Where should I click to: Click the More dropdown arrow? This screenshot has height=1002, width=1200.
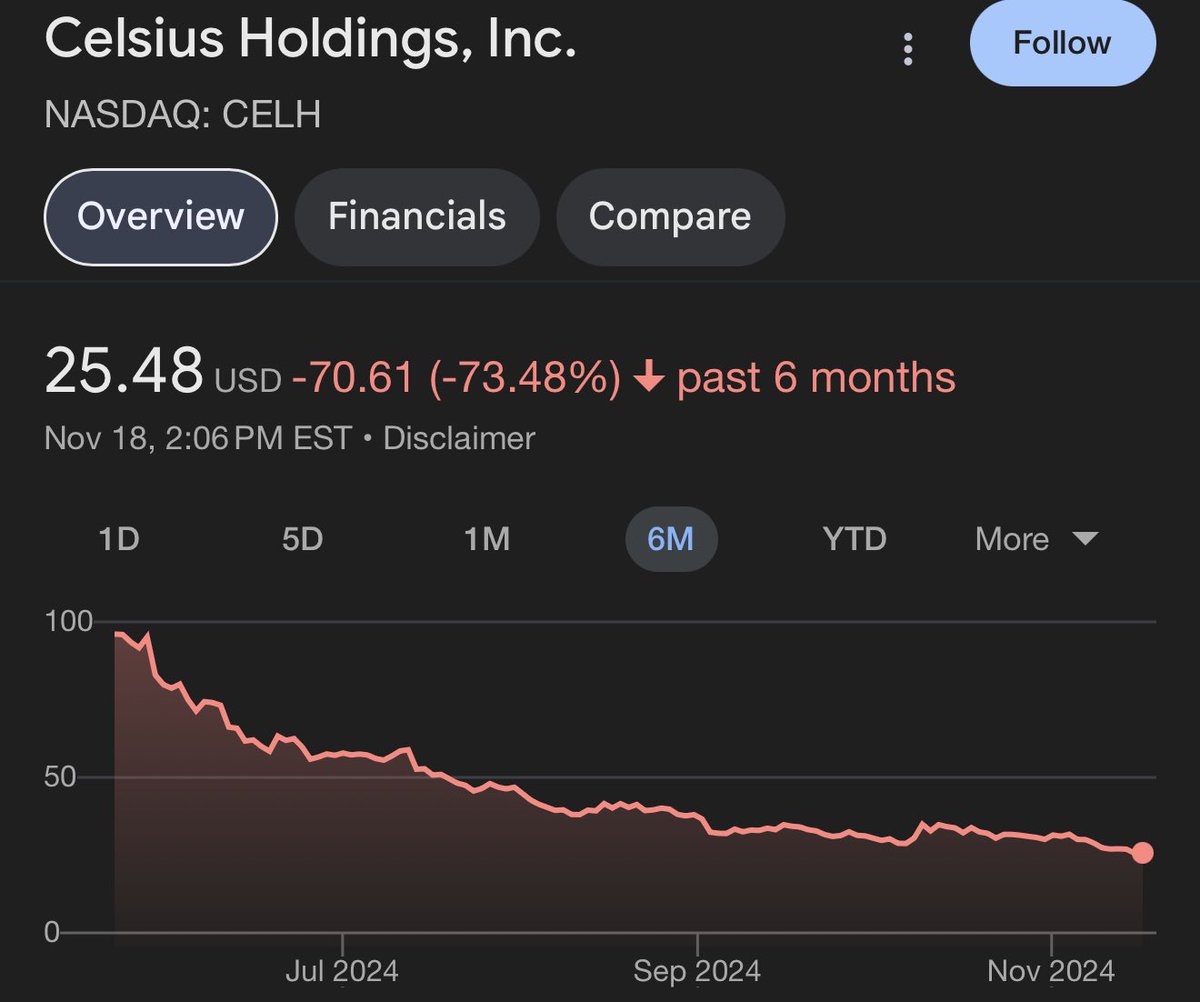click(1085, 540)
